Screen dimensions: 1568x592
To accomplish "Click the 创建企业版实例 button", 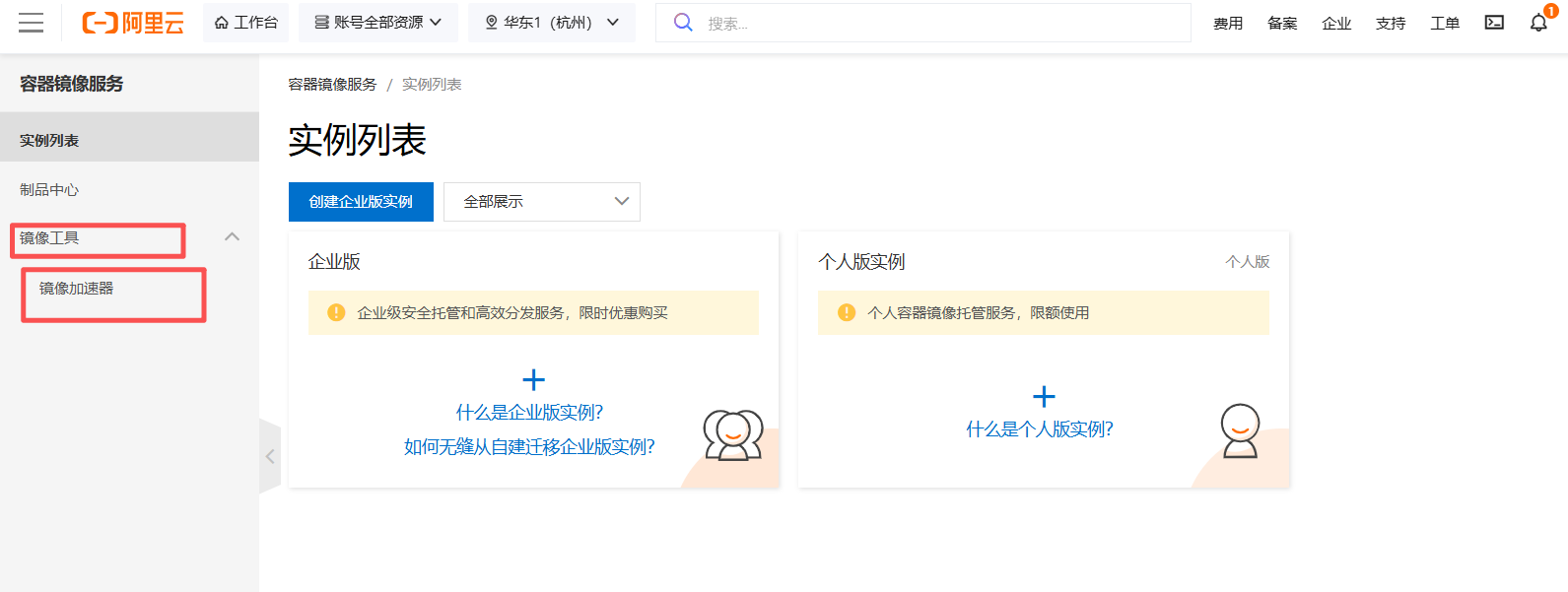I will [361, 202].
